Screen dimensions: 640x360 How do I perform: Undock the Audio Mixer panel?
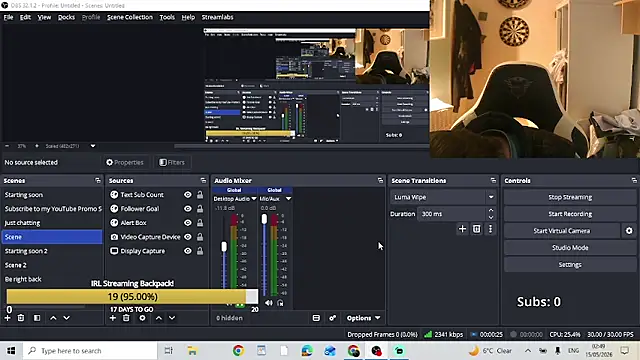pyautogui.click(x=380, y=180)
